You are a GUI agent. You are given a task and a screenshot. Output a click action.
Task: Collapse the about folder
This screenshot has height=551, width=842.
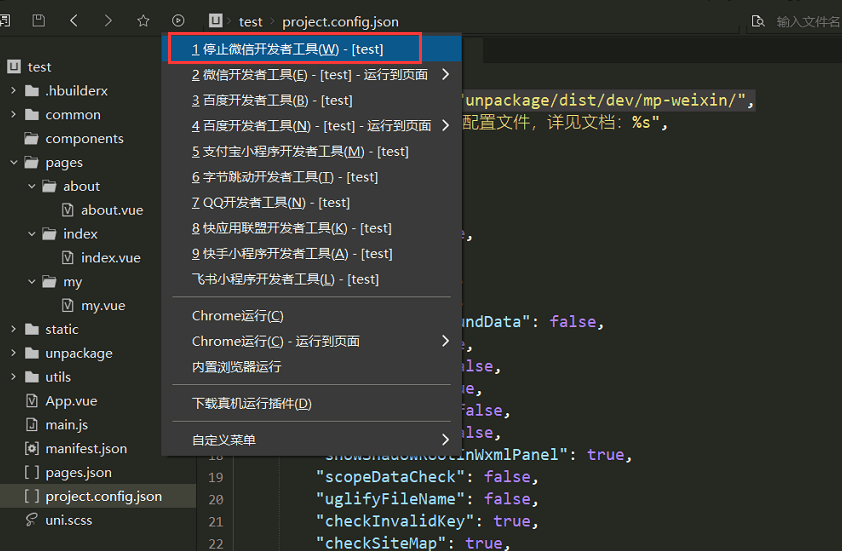point(32,186)
